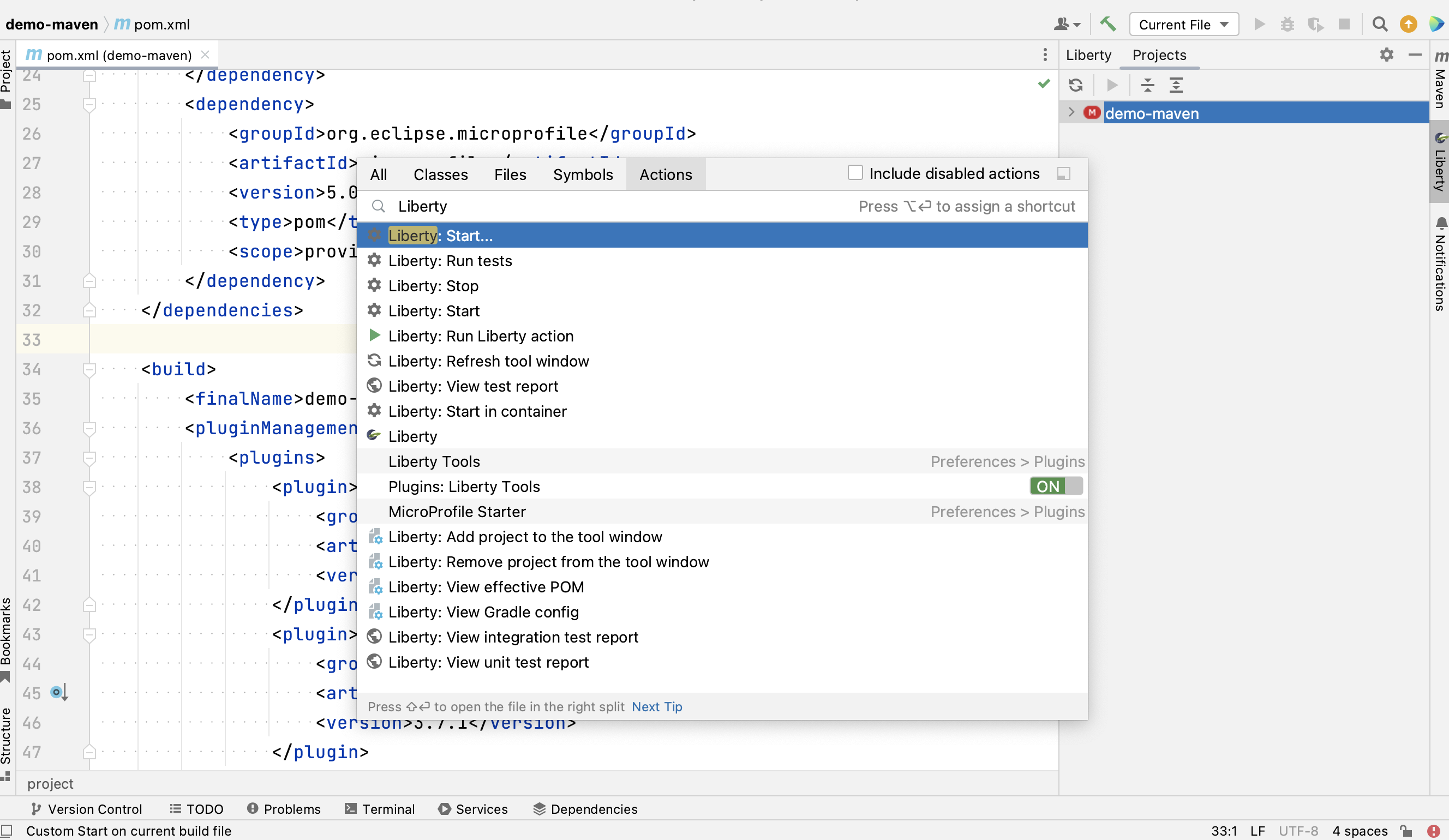Expand the demo-maven project tree item
The image size is (1449, 840).
click(x=1072, y=113)
